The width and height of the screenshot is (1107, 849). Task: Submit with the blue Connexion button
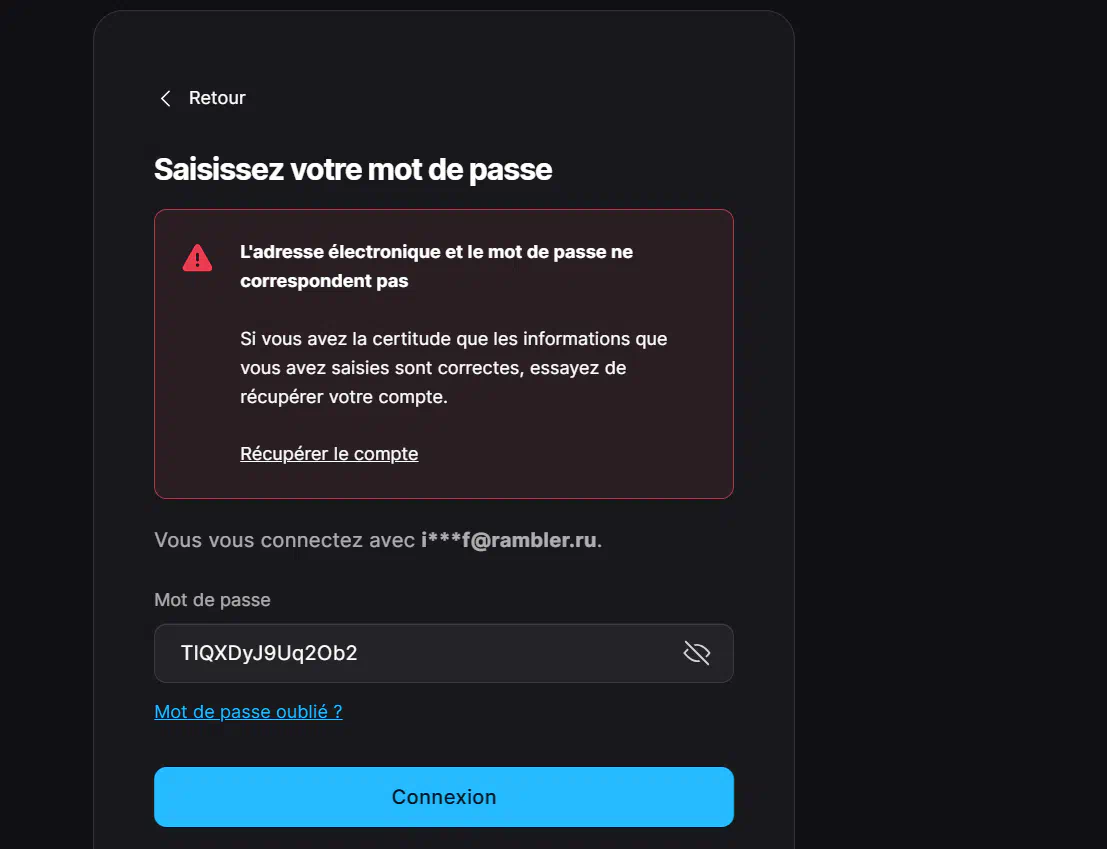tap(443, 797)
